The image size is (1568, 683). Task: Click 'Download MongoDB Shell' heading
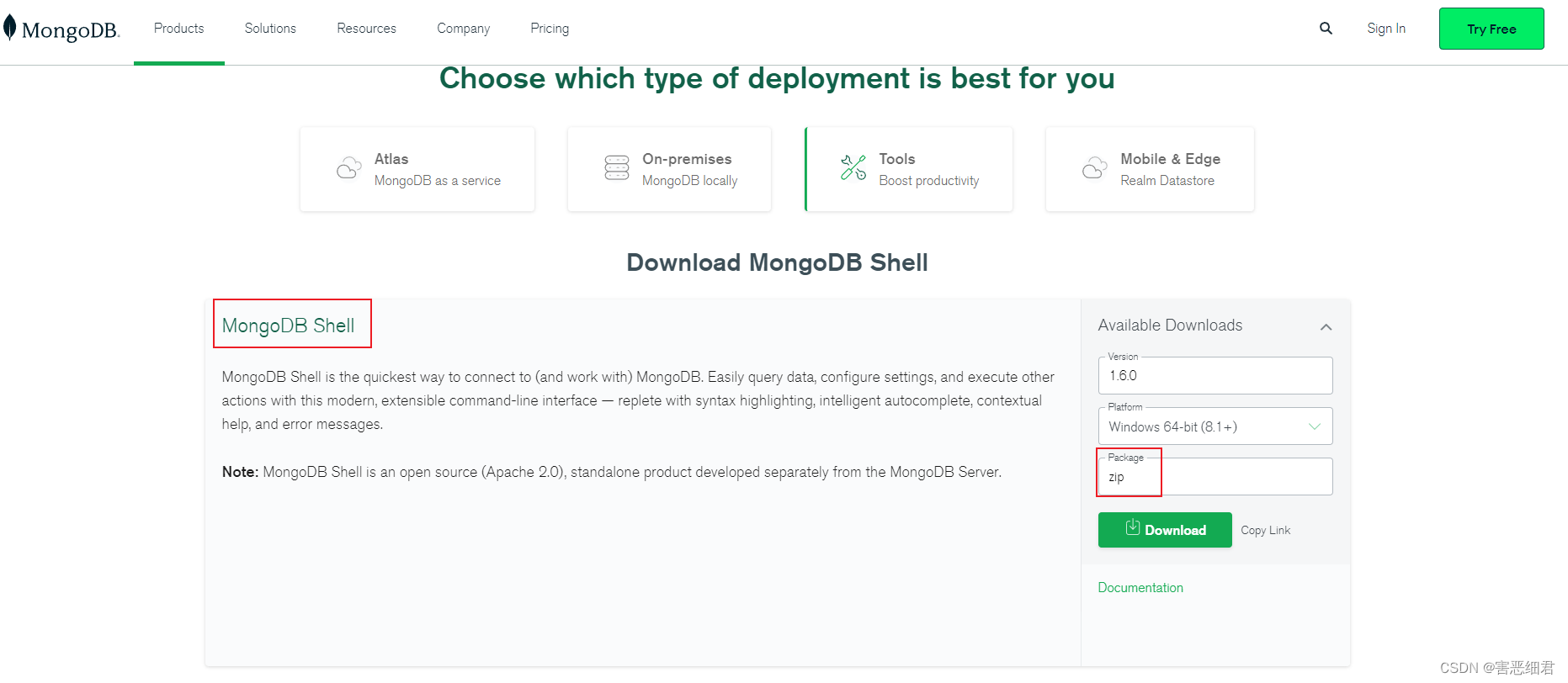[x=777, y=262]
